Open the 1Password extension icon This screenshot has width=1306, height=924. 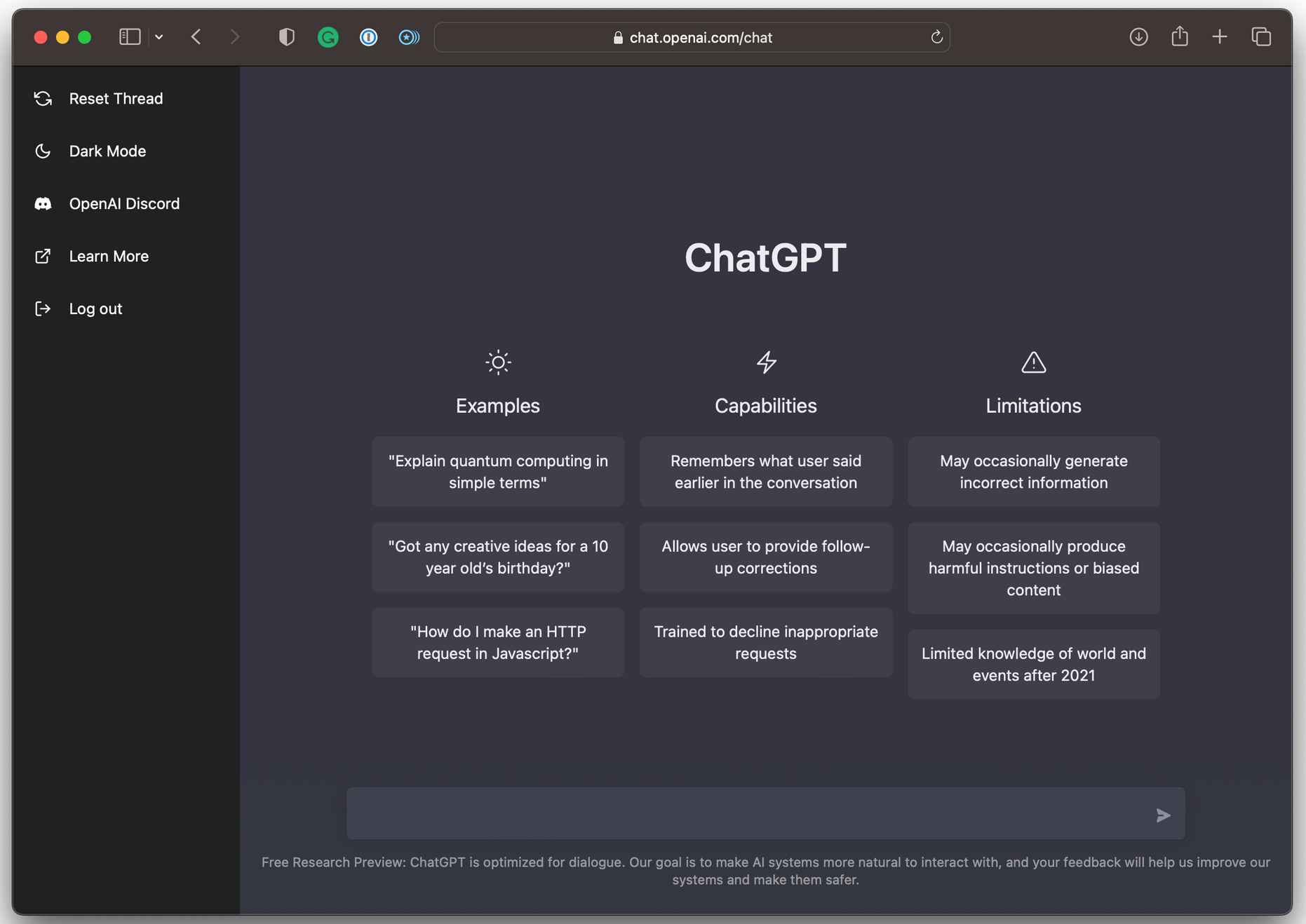[368, 37]
